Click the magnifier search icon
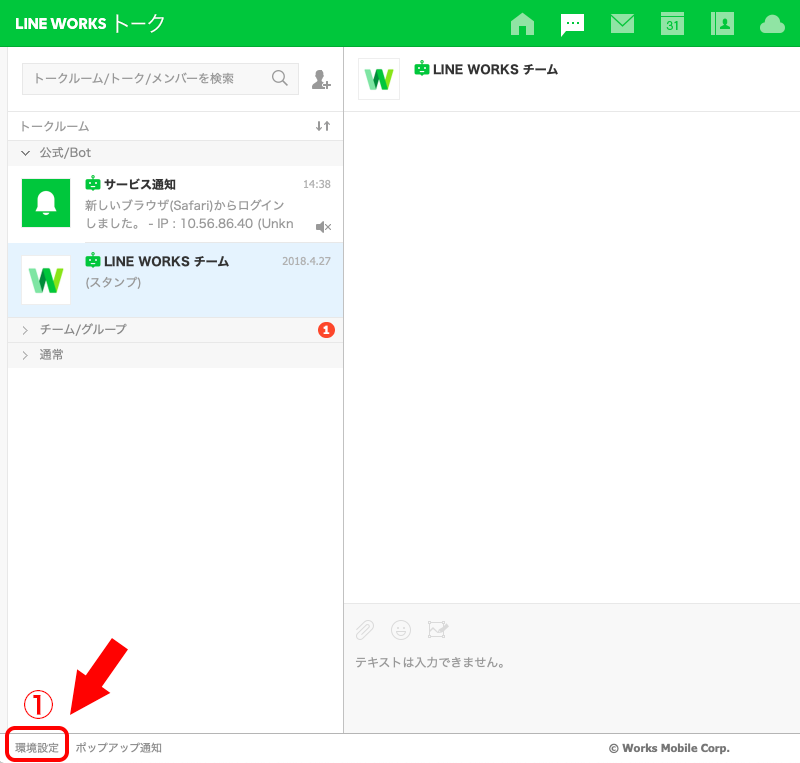Image resolution: width=800 pixels, height=763 pixels. pos(280,78)
